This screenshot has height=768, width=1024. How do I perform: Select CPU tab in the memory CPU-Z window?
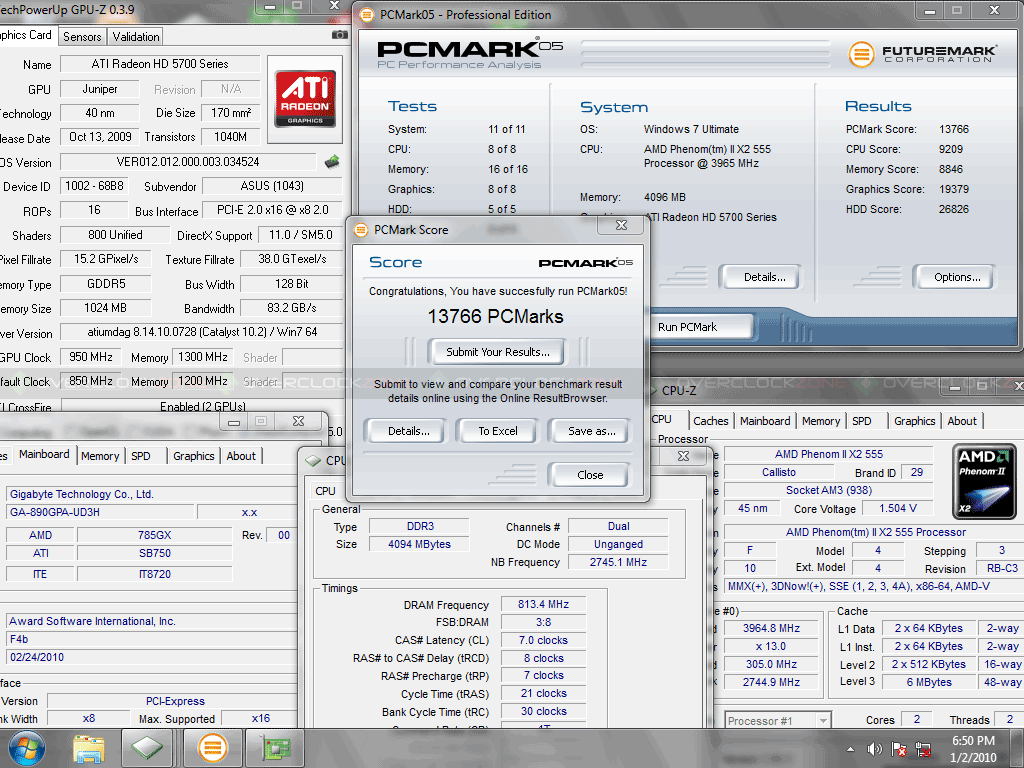click(x=325, y=491)
